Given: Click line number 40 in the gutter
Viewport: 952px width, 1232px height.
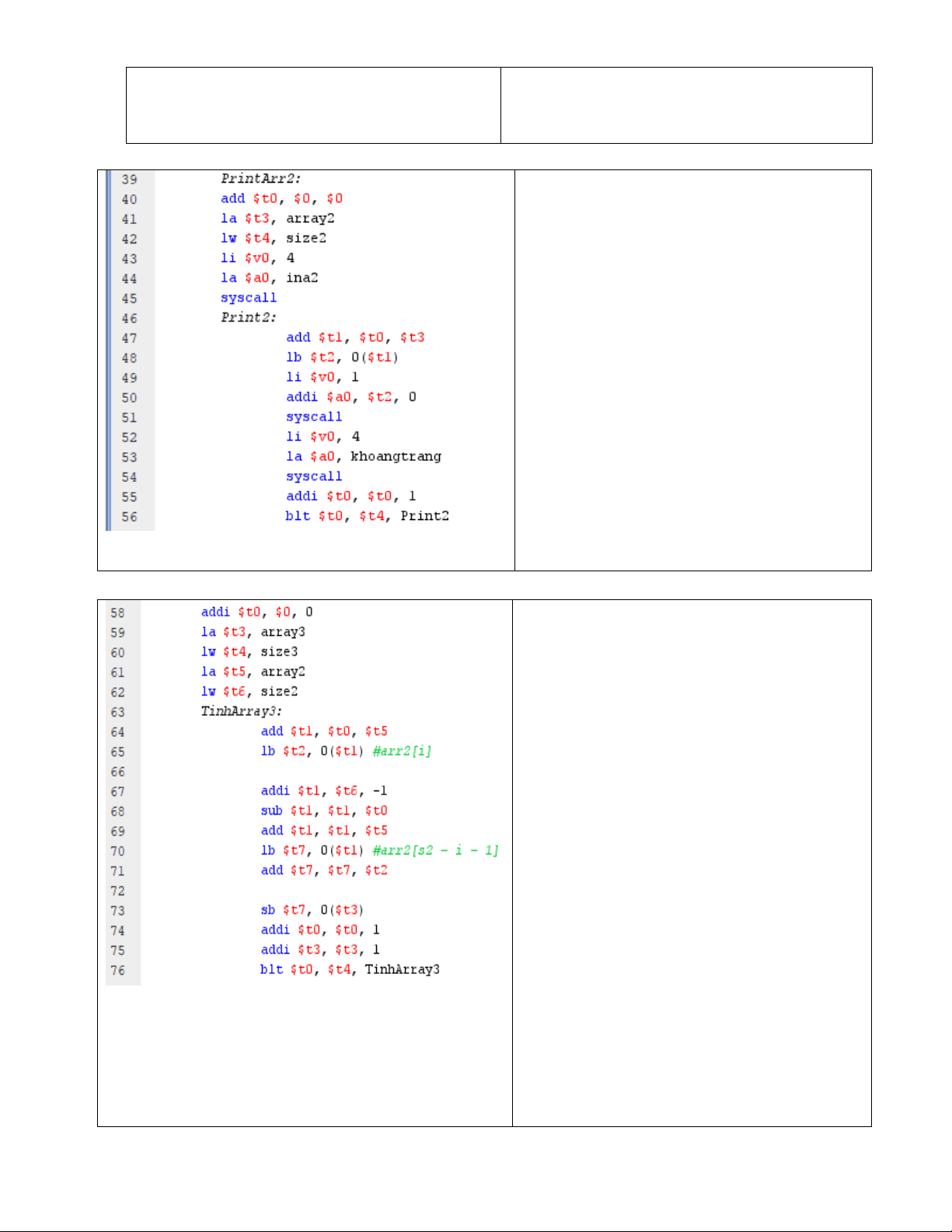Looking at the screenshot, I should (x=129, y=200).
